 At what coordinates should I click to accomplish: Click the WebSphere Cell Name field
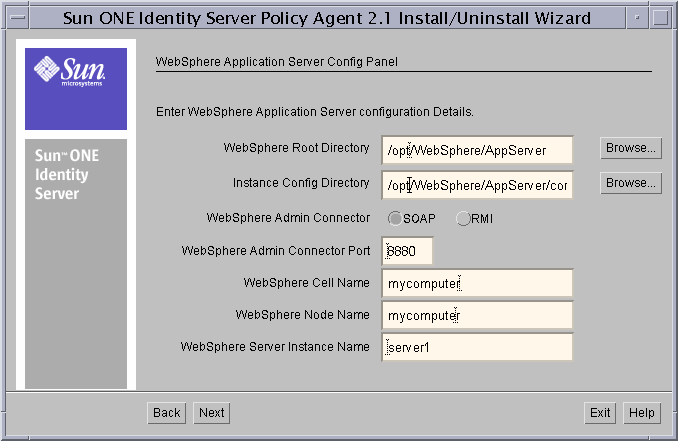click(477, 283)
